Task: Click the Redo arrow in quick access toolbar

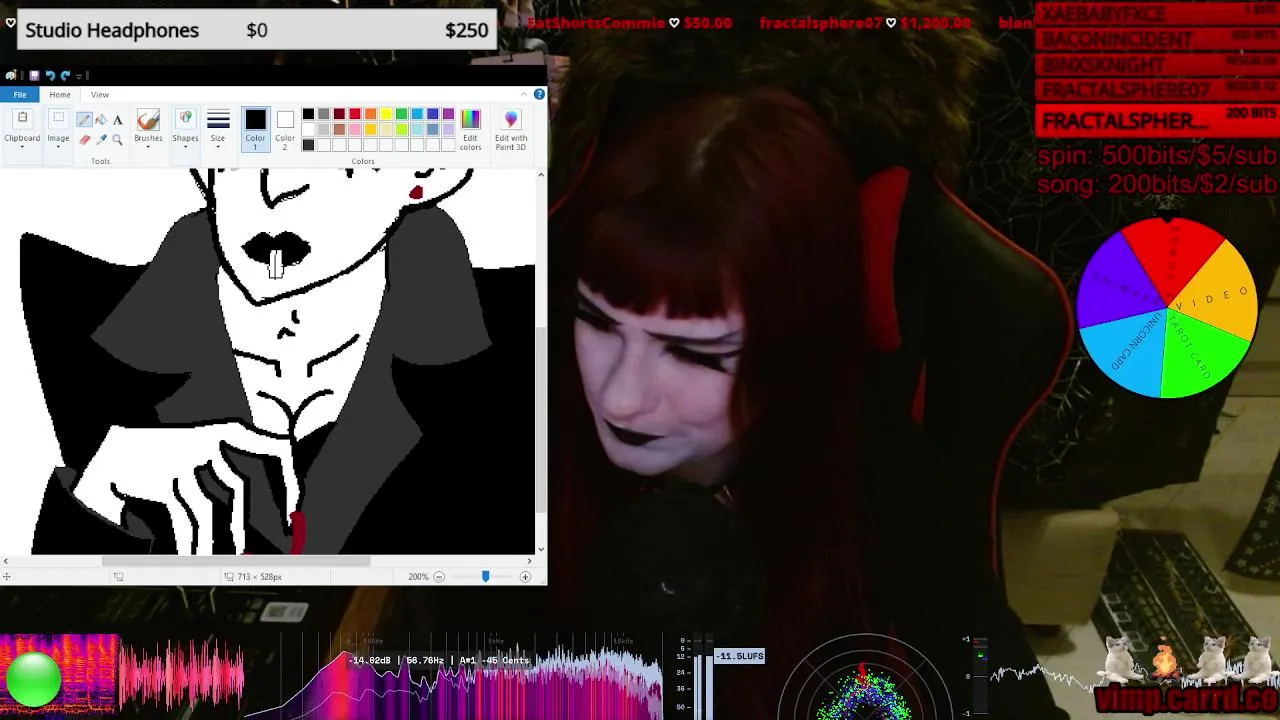Action: click(65, 75)
